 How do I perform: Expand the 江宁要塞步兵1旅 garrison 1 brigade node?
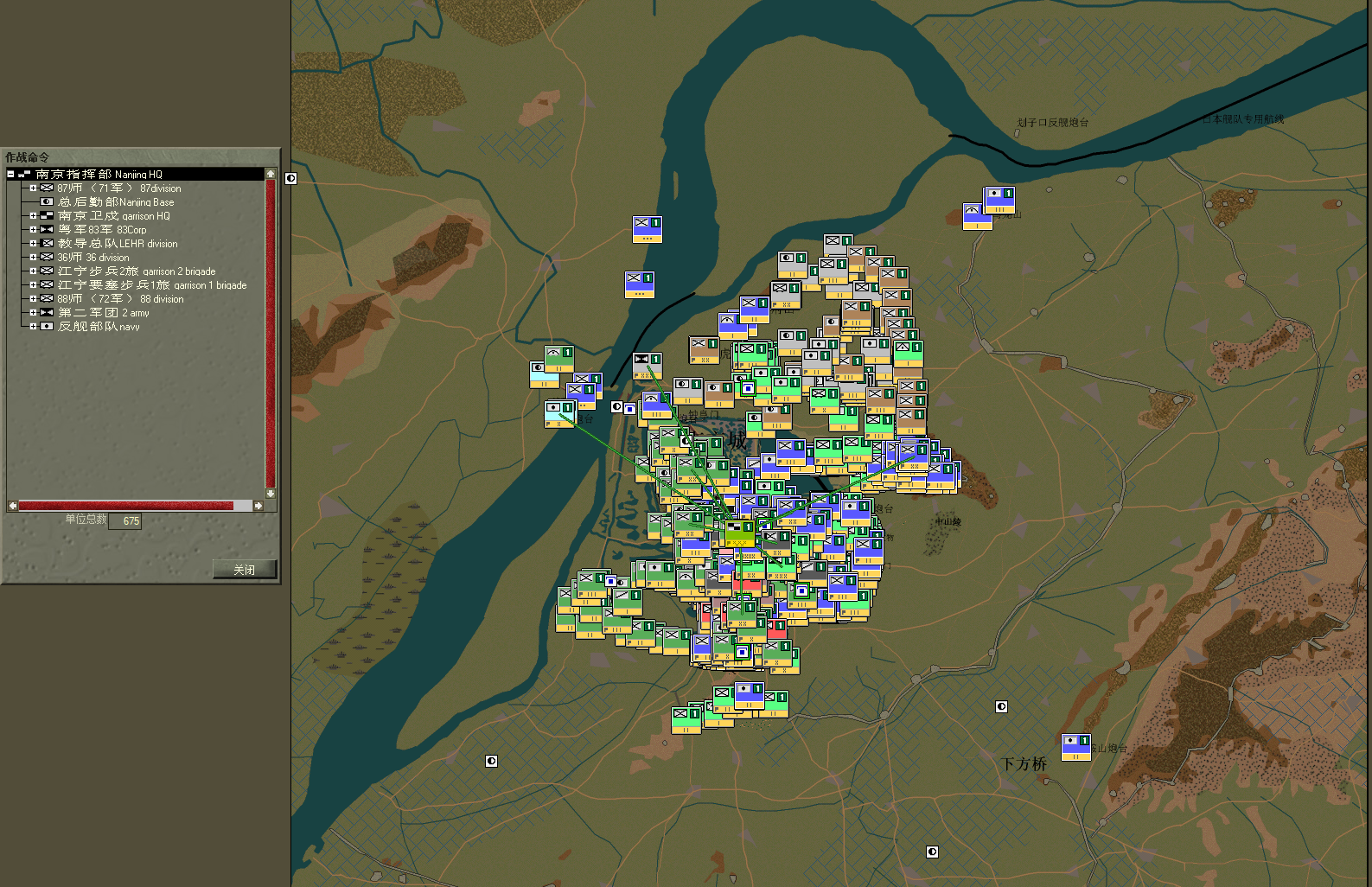33,285
